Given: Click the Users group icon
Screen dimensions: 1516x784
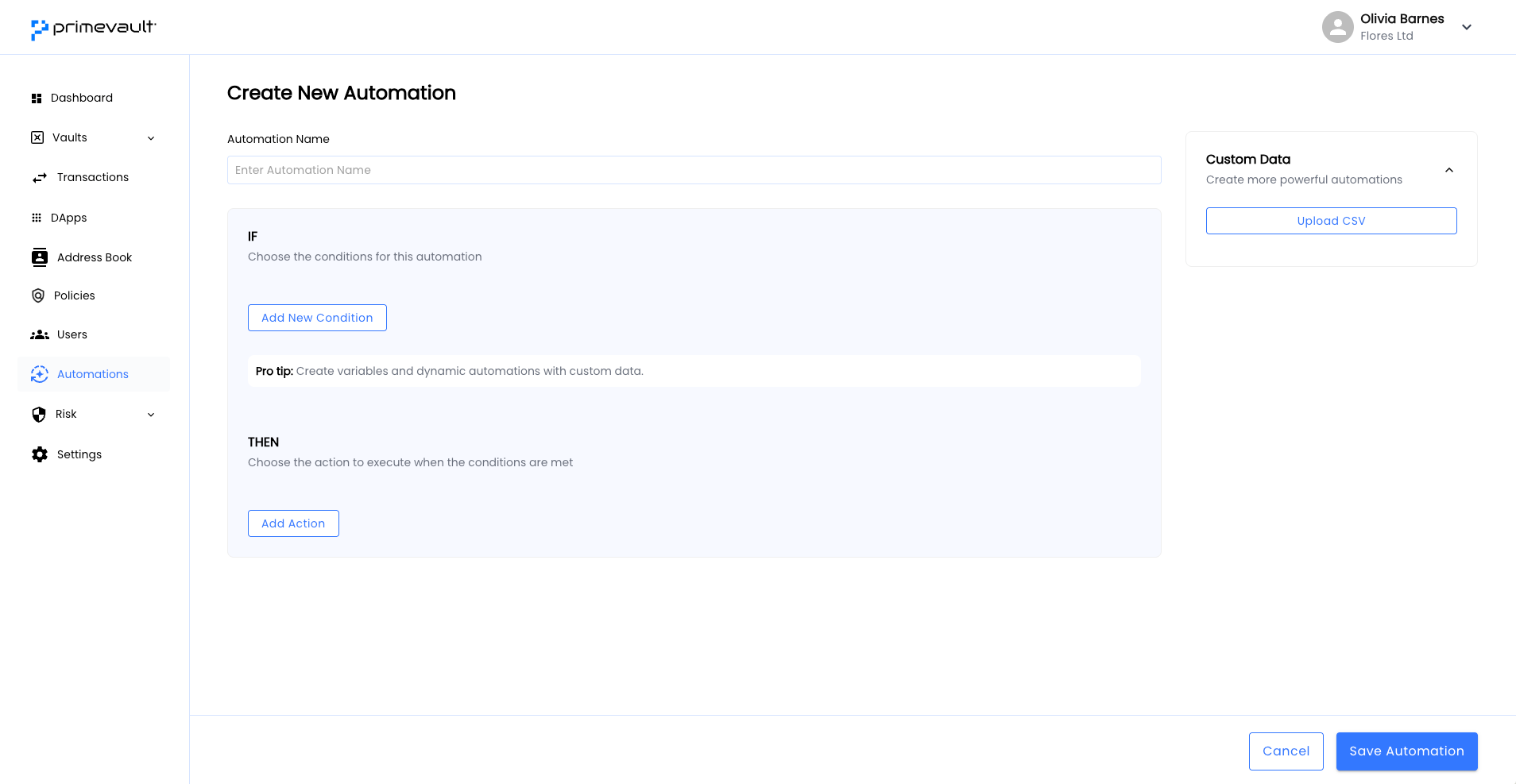Looking at the screenshot, I should (x=40, y=334).
